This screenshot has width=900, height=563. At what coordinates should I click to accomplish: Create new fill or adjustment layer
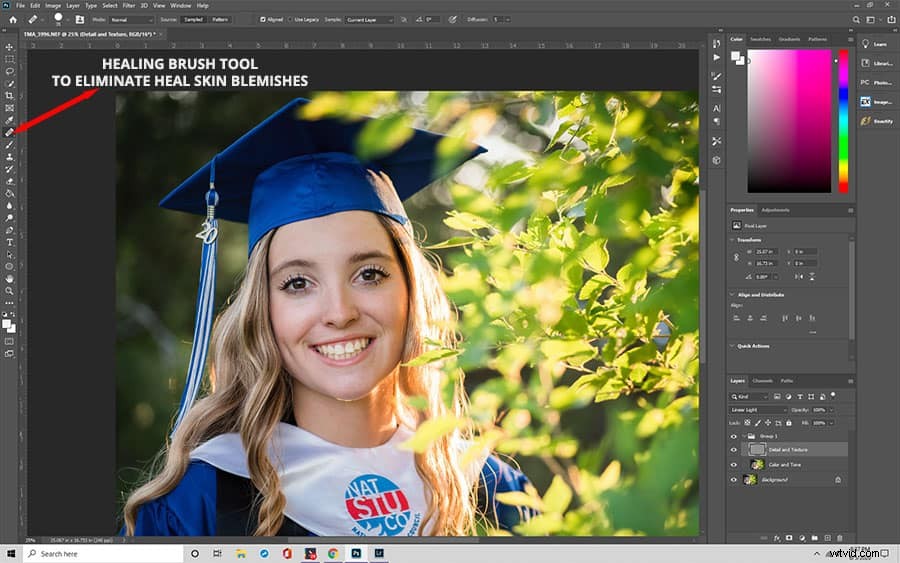coord(802,538)
